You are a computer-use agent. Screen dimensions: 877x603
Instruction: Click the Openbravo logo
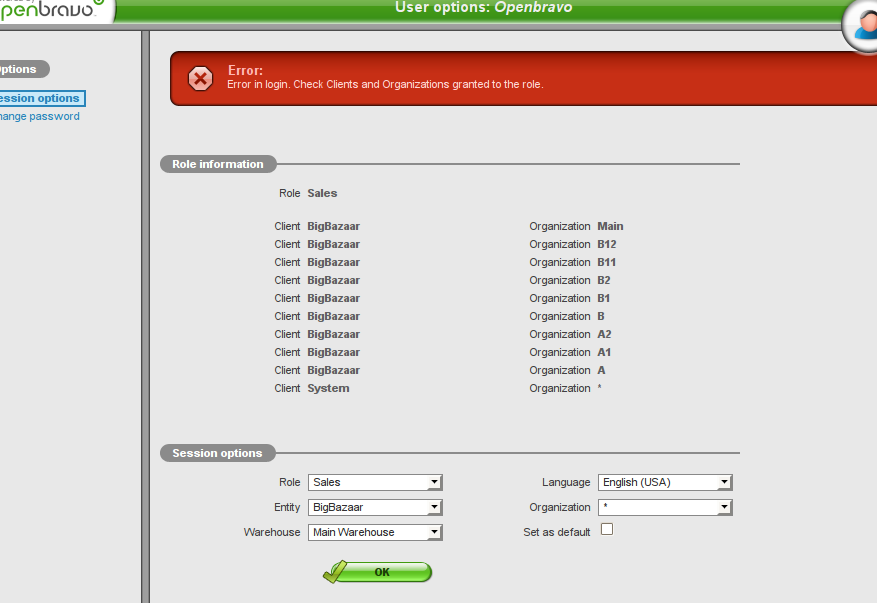point(50,11)
